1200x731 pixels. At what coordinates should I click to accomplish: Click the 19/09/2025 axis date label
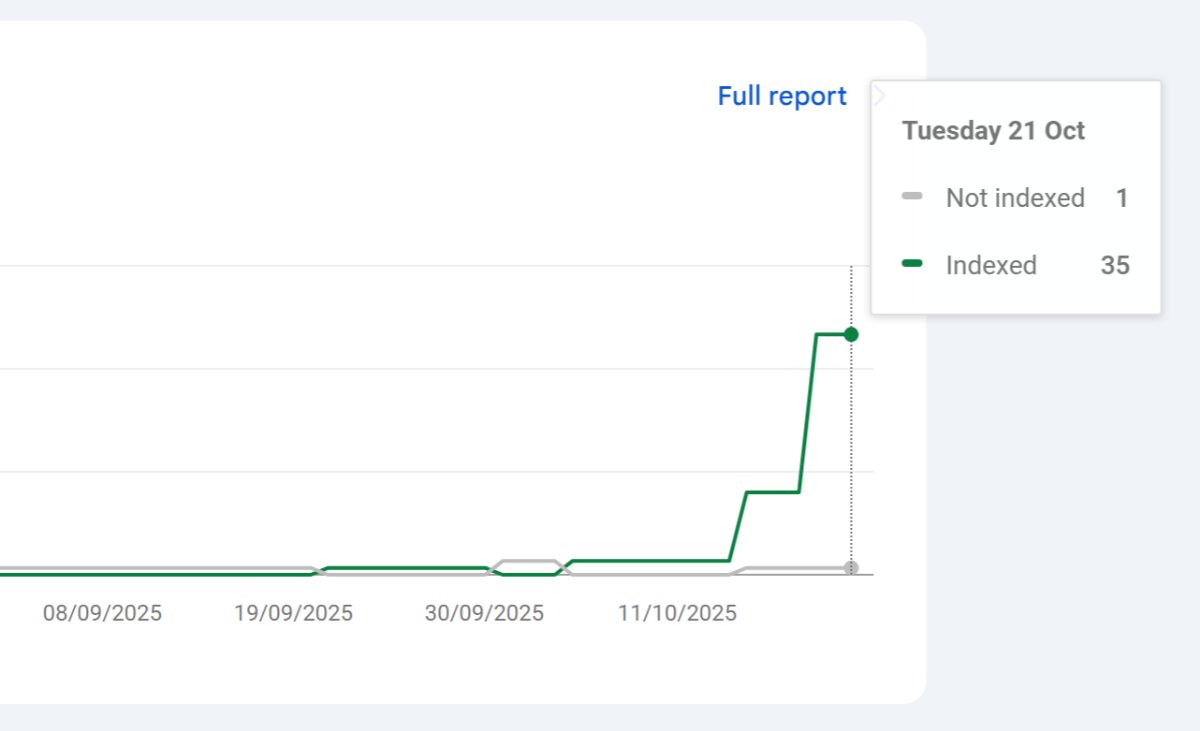click(x=293, y=613)
